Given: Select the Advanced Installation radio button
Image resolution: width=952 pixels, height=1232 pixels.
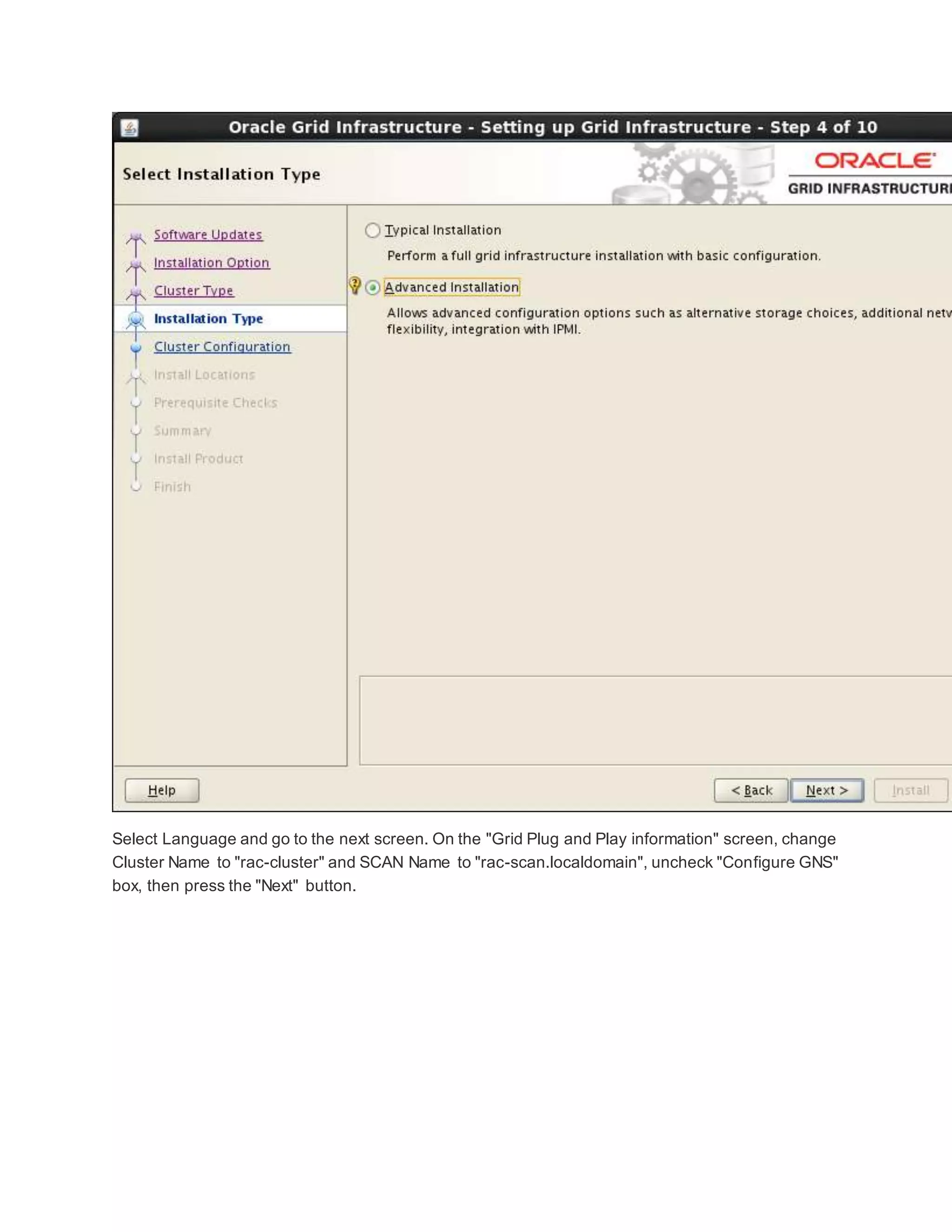Looking at the screenshot, I should pos(372,288).
